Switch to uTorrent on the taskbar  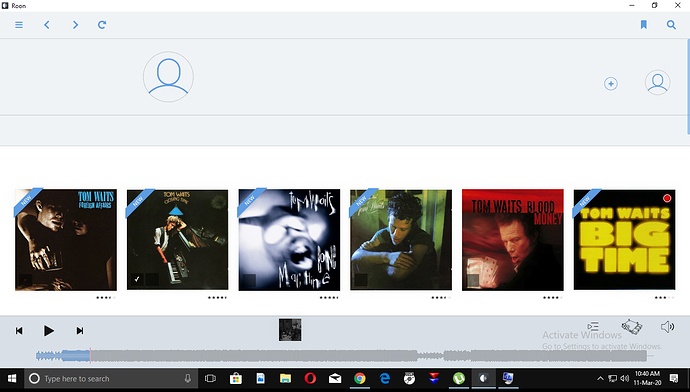point(459,378)
